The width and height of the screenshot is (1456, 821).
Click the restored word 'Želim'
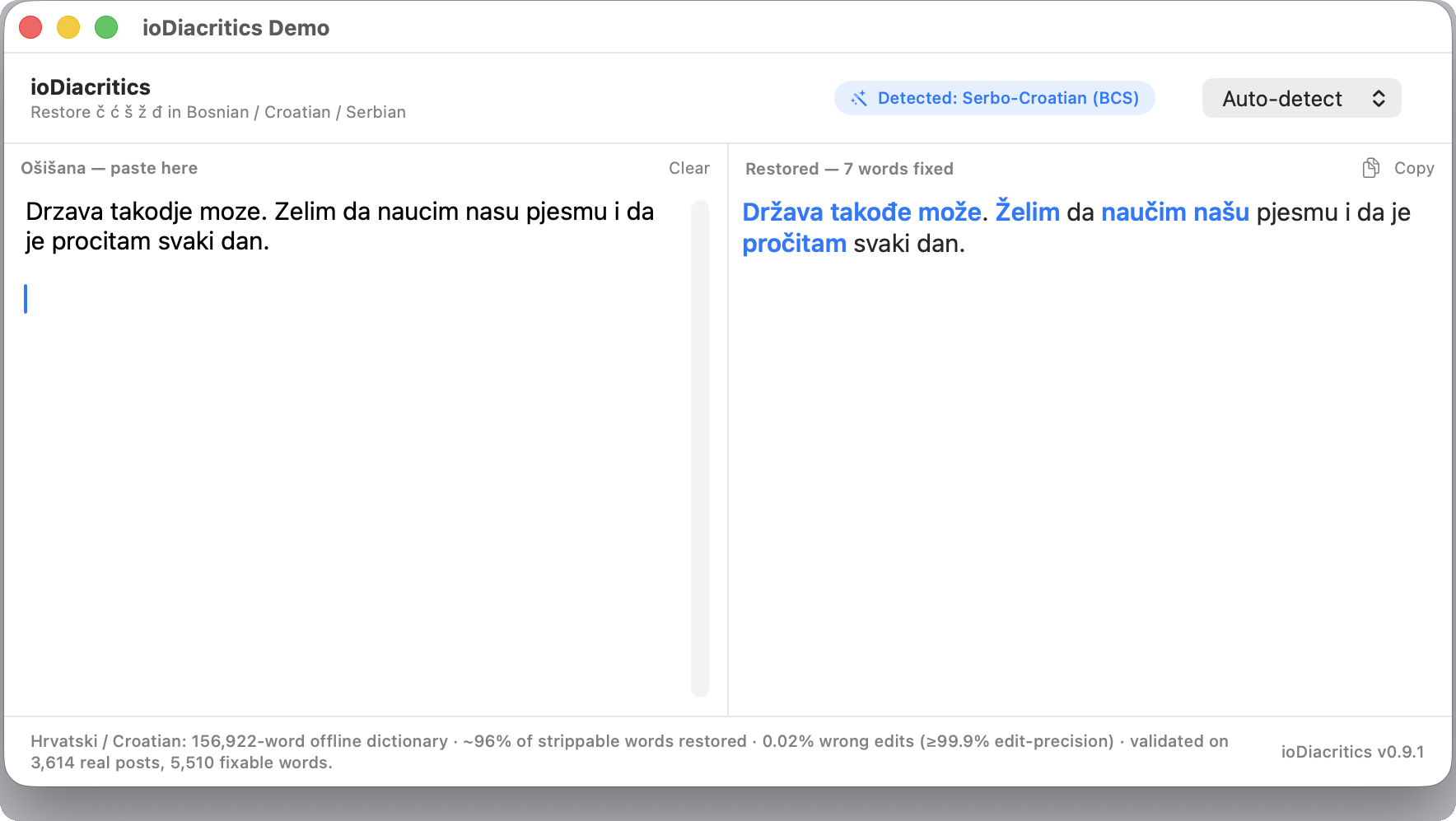[x=1027, y=212]
